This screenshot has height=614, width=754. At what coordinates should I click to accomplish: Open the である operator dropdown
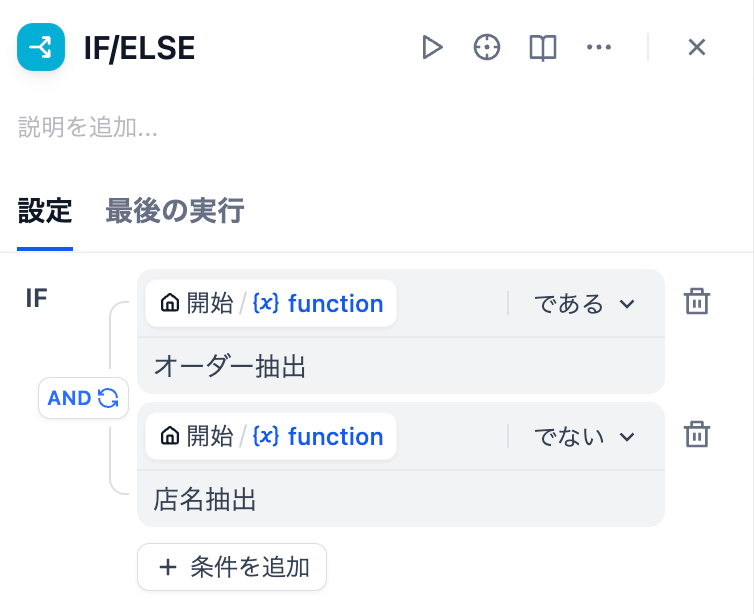click(x=584, y=304)
